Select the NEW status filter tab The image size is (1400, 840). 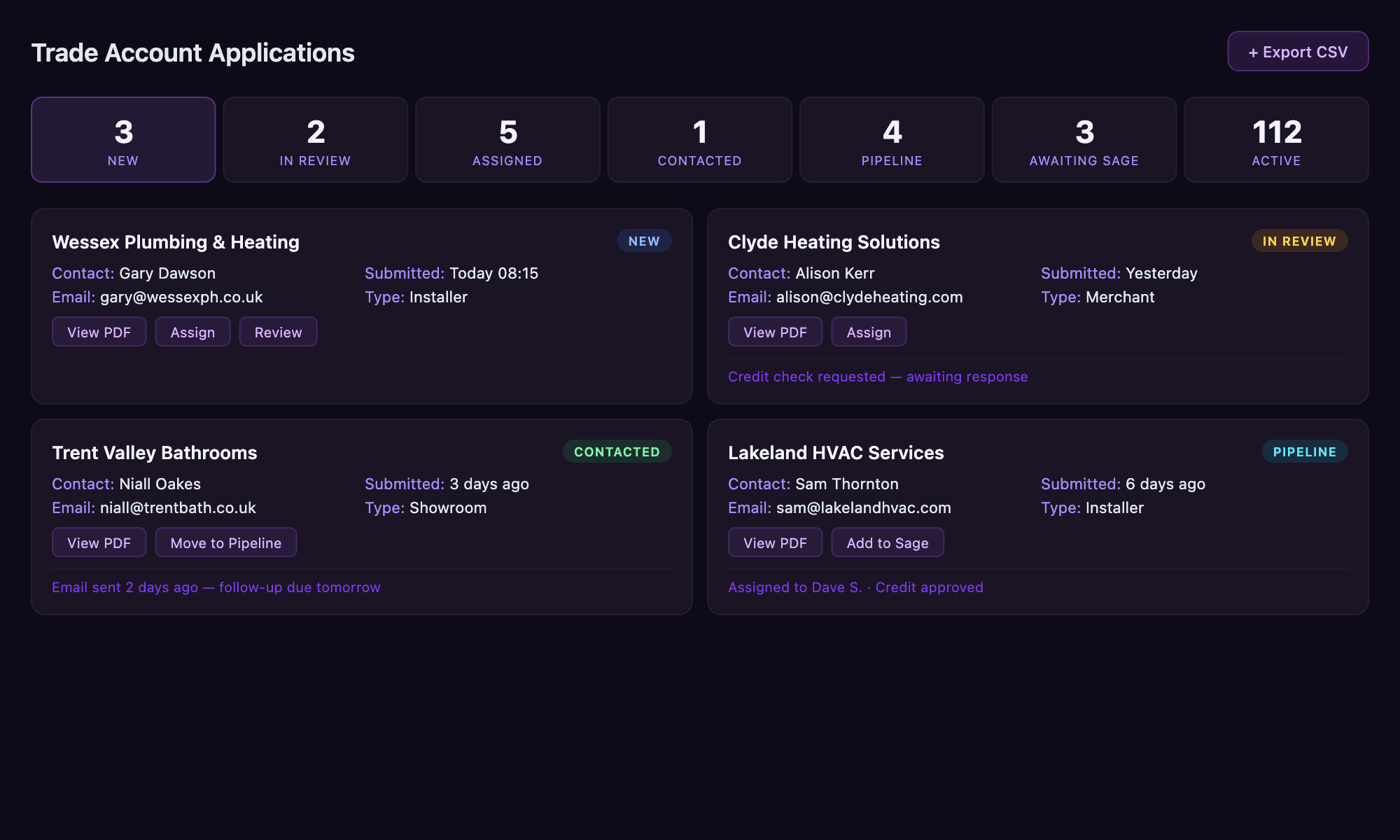(x=123, y=139)
